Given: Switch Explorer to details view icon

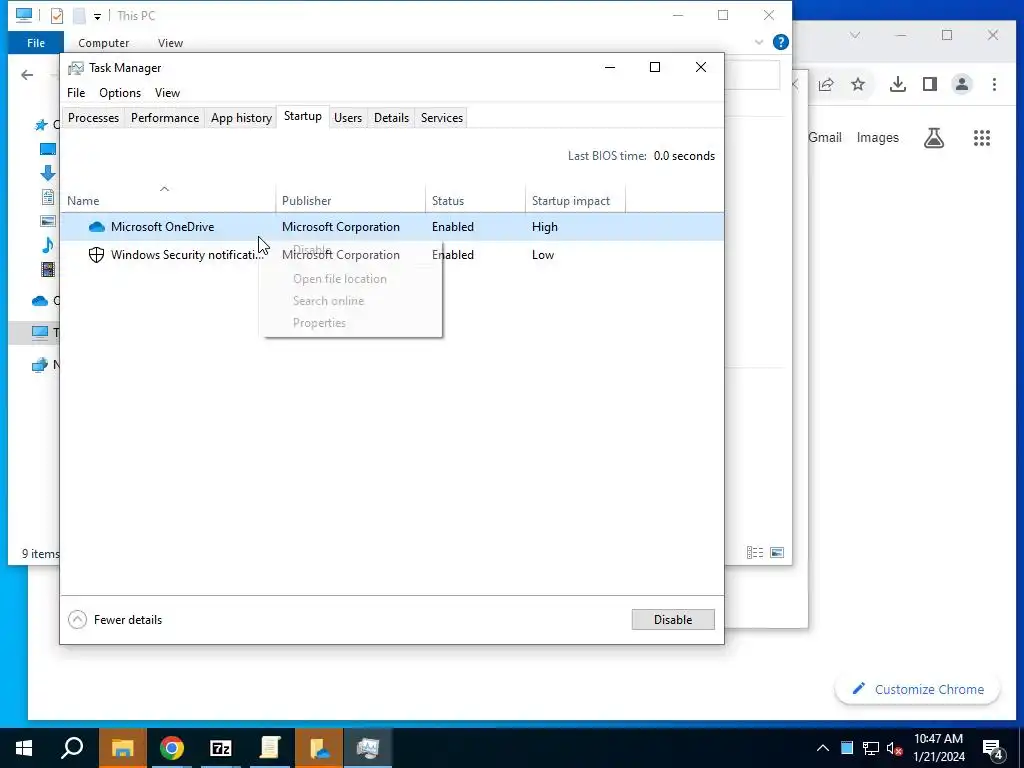Looking at the screenshot, I should 755,552.
